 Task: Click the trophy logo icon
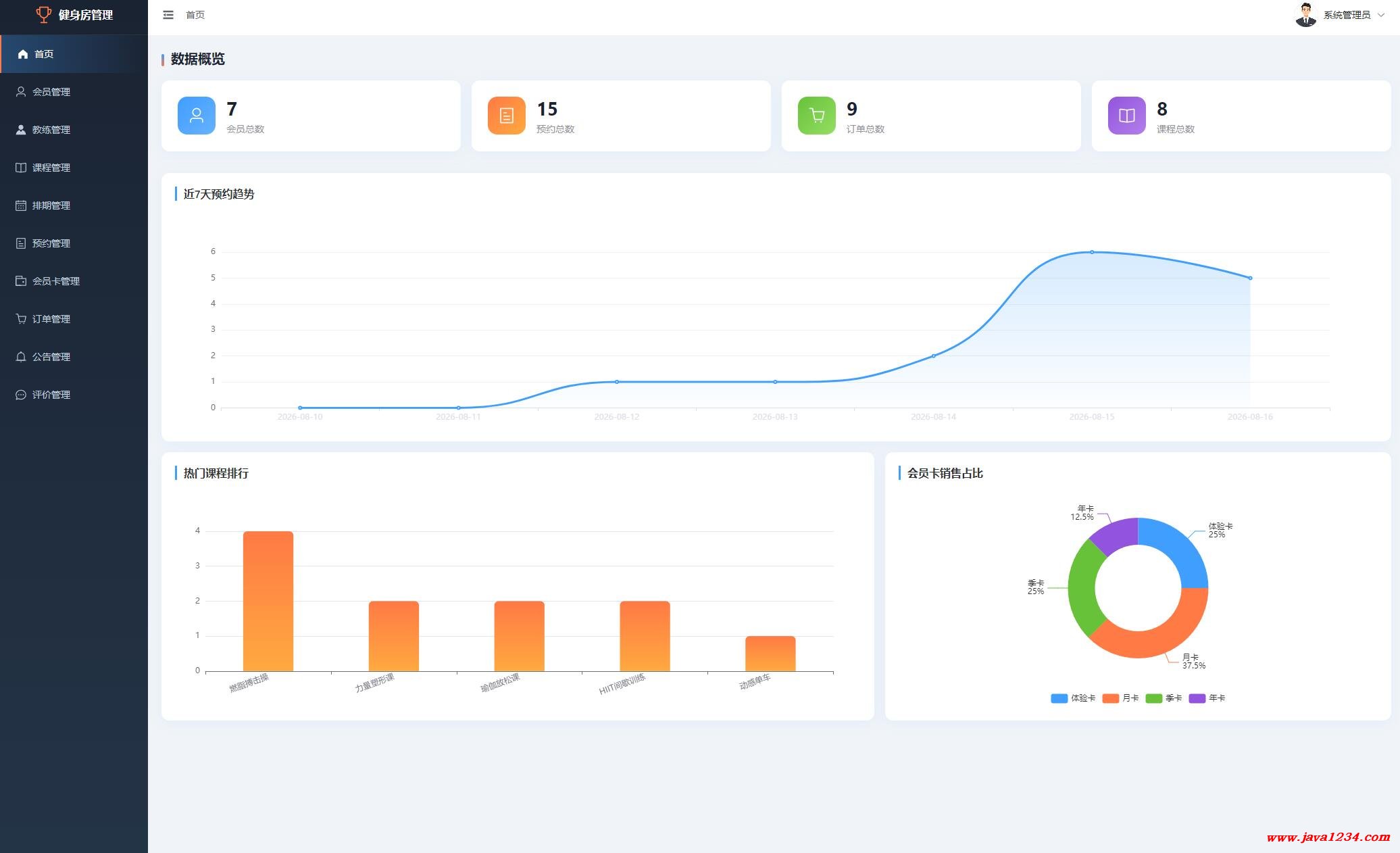(x=44, y=14)
